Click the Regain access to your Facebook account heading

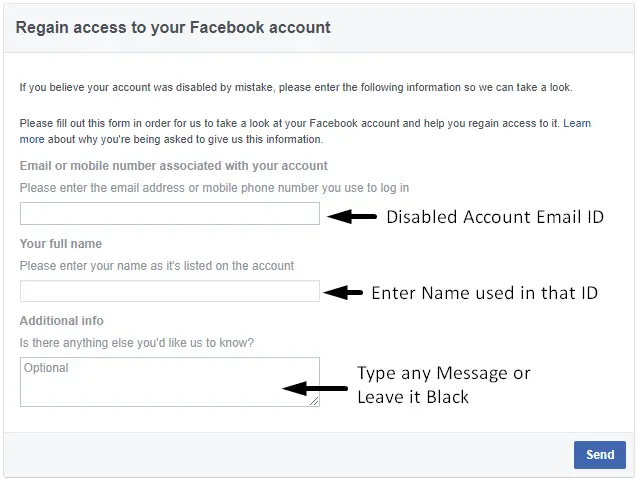[x=173, y=28]
